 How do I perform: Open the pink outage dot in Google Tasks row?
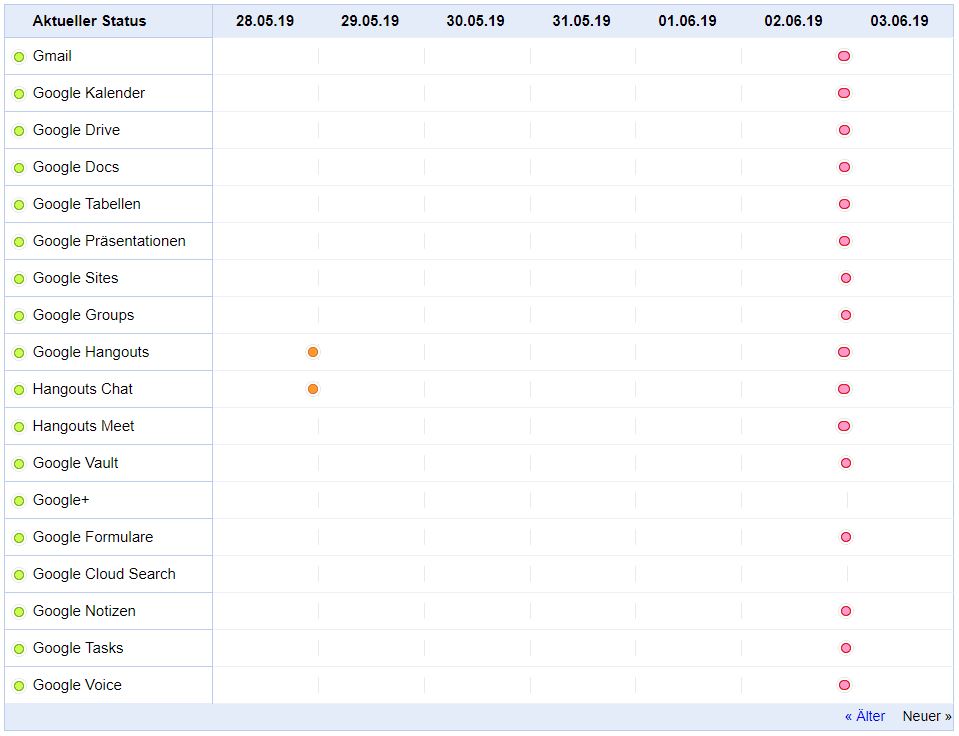pyautogui.click(x=846, y=648)
